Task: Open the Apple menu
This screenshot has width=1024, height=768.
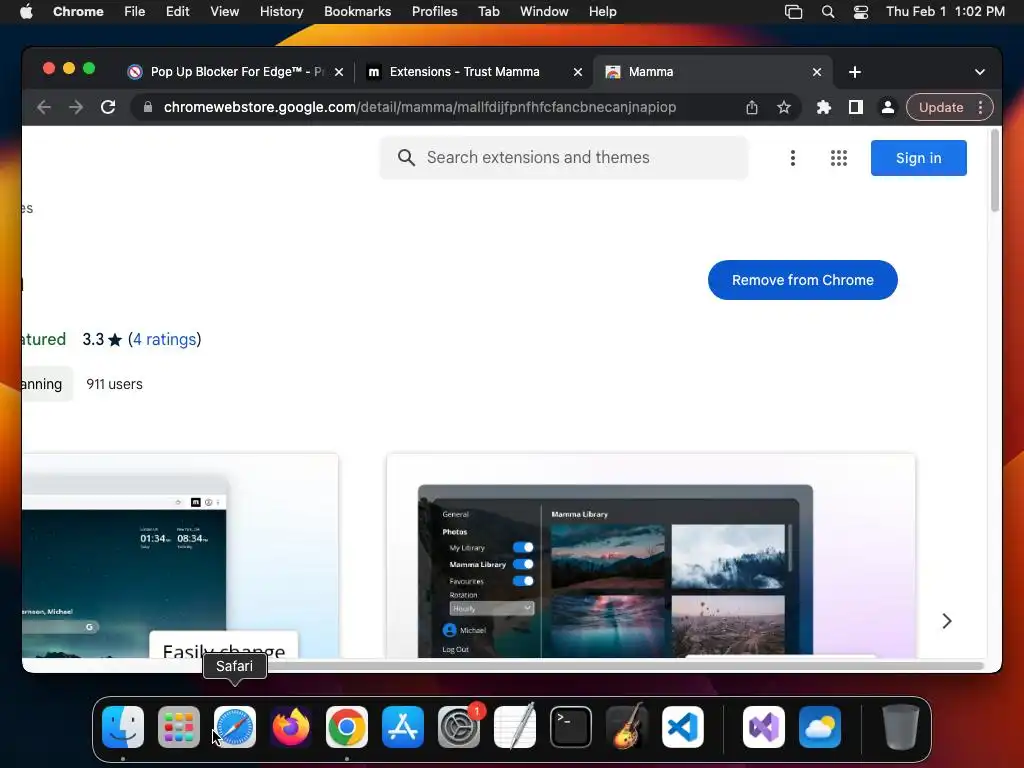Action: pos(26,12)
